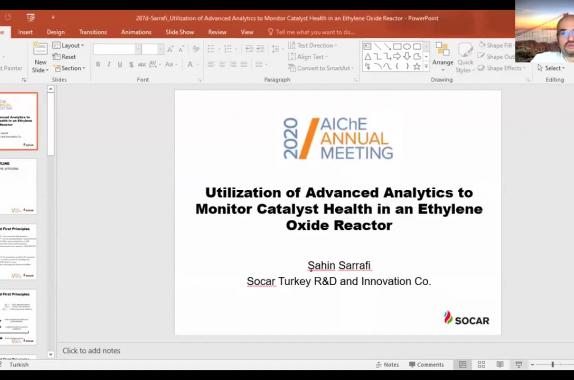Switch to Slide Sorter view
Viewport: 574px width, 380px height.
[481, 364]
